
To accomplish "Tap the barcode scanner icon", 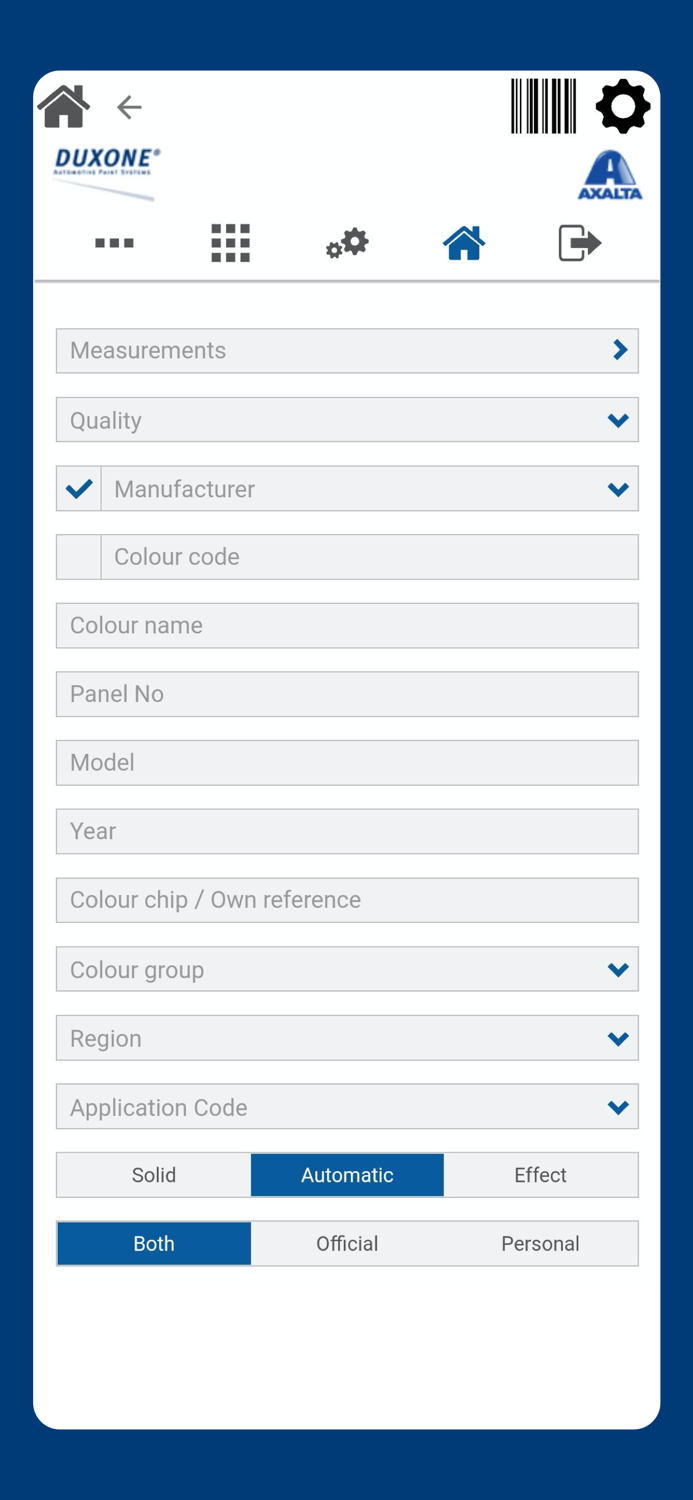I will pyautogui.click(x=543, y=106).
